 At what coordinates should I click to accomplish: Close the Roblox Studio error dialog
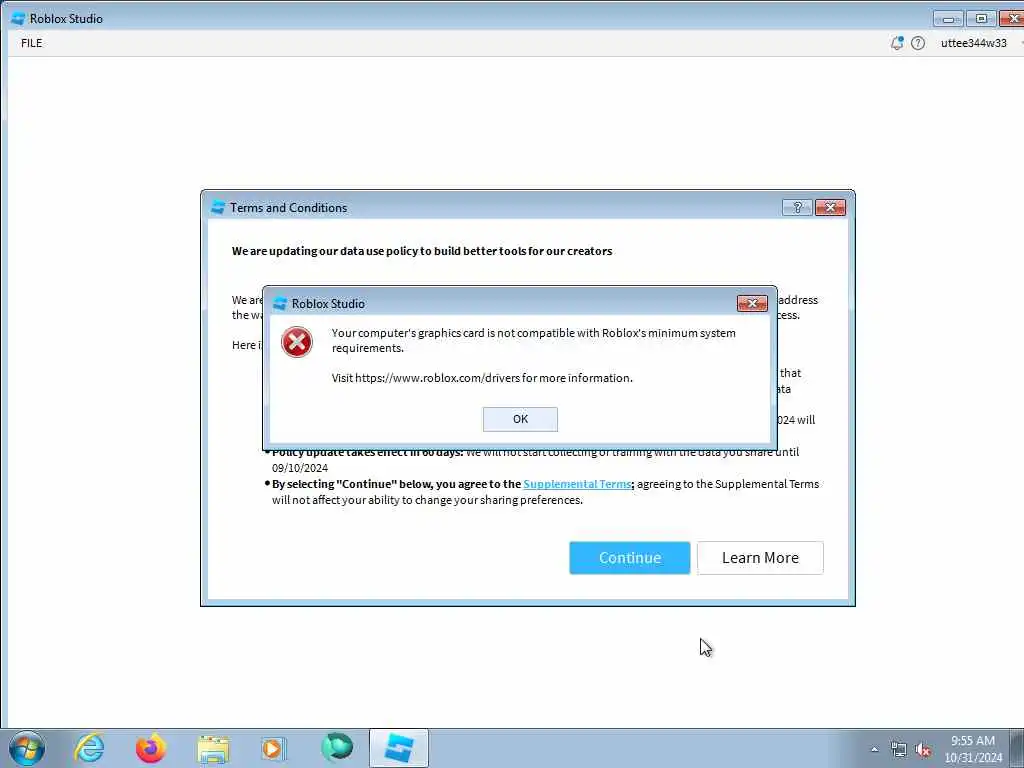pos(752,303)
